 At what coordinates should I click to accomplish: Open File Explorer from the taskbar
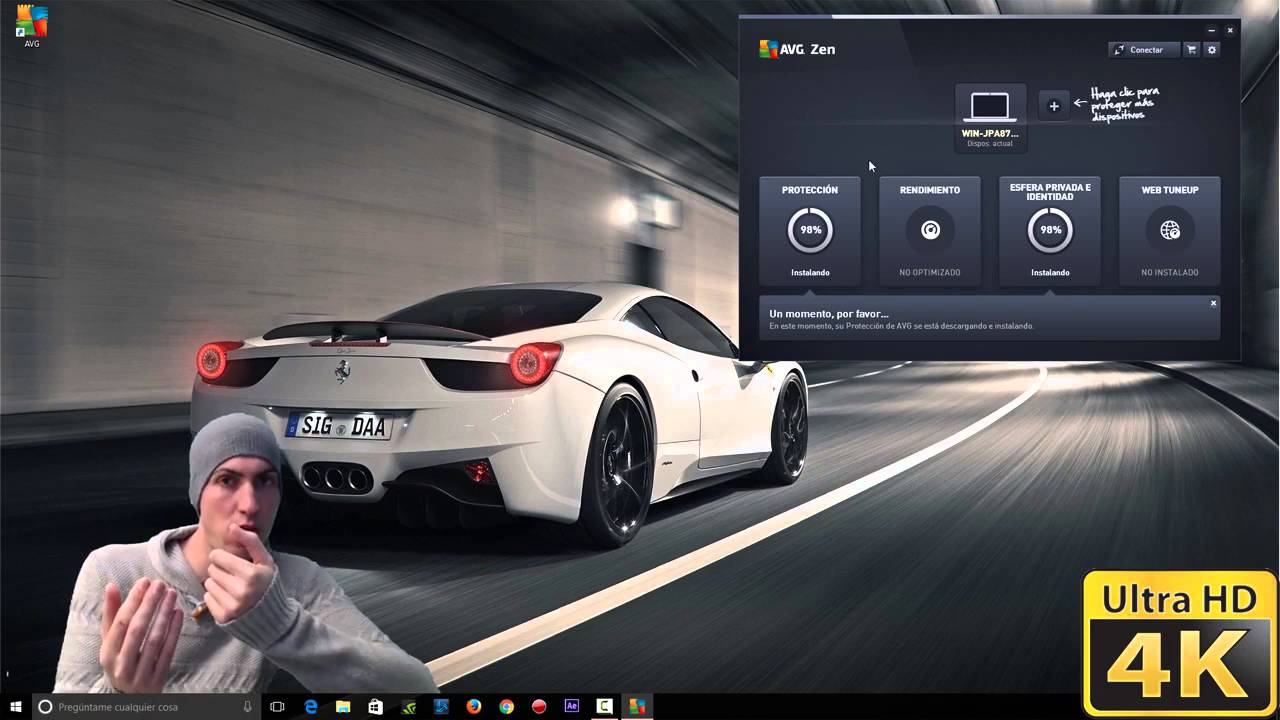coord(343,706)
